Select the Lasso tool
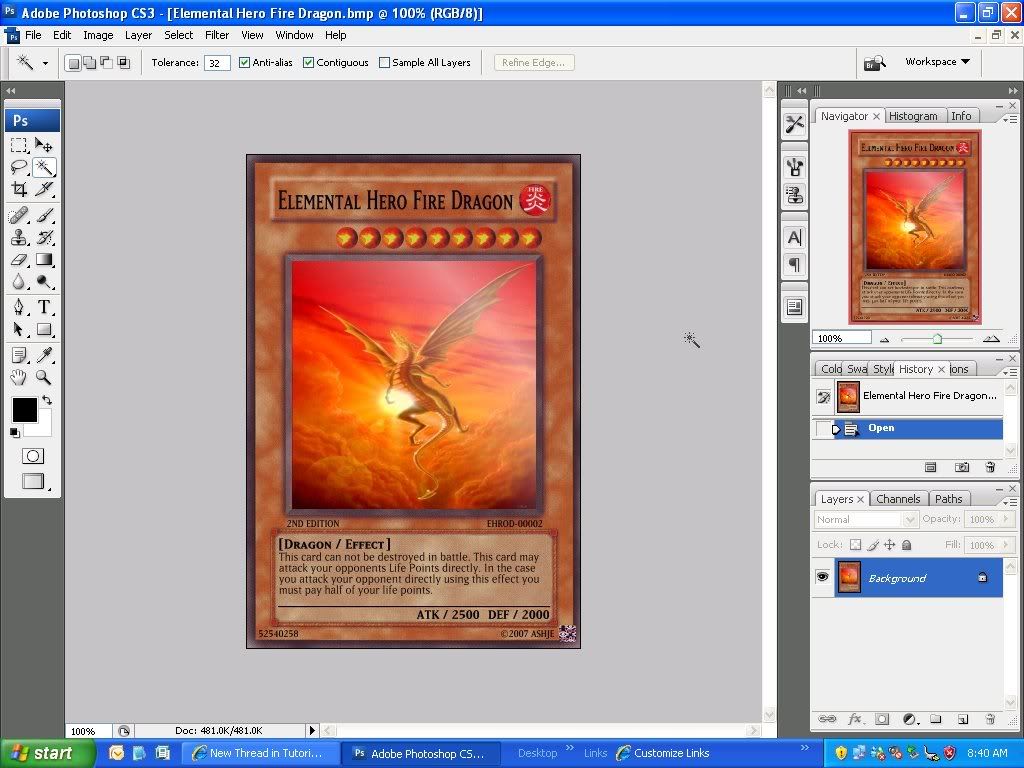The image size is (1024, 768). click(x=19, y=167)
